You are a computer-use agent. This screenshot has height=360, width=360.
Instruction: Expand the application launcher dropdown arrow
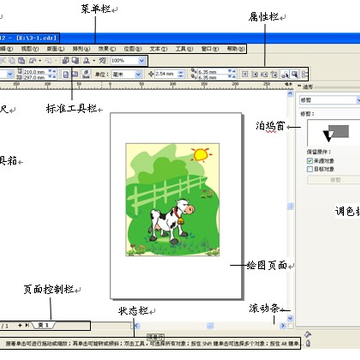[x=94, y=61]
